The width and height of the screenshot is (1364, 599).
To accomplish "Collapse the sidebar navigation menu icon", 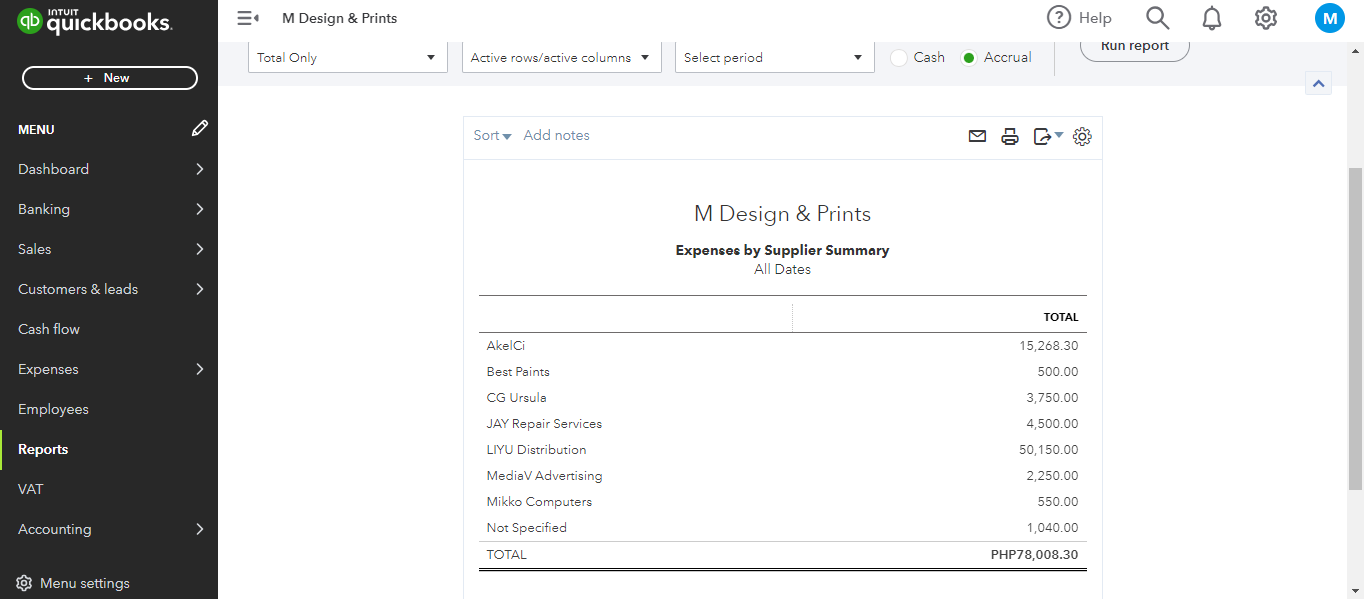I will tap(247, 18).
